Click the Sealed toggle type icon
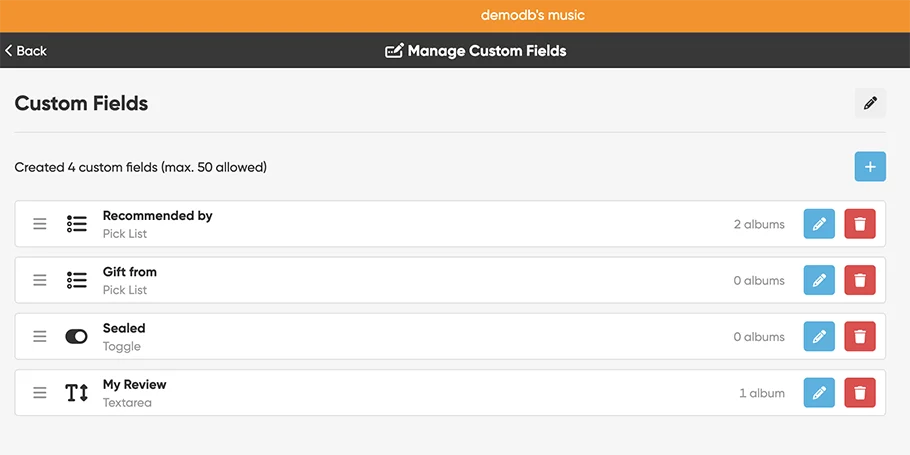The image size is (910, 455). point(76,337)
